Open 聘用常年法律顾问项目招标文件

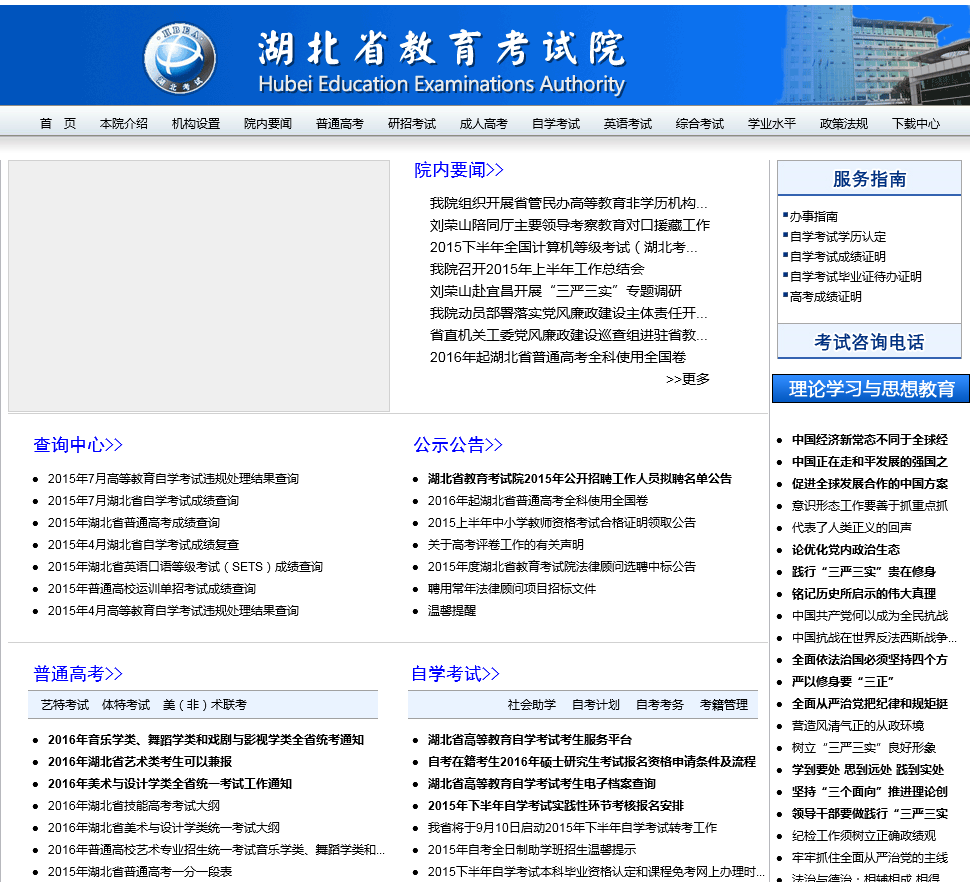(x=512, y=589)
